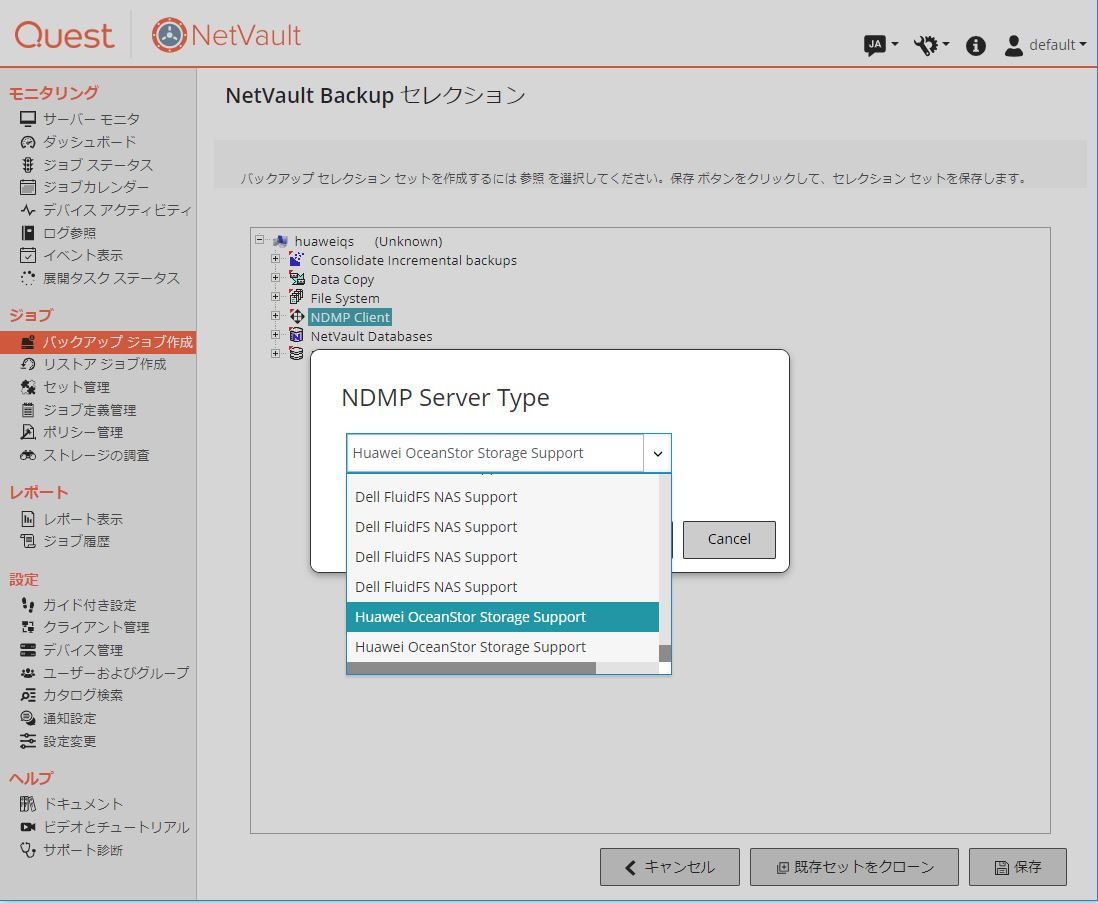Click the デバイス アクティビティ pulse icon
The image size is (1098, 903).
point(28,210)
